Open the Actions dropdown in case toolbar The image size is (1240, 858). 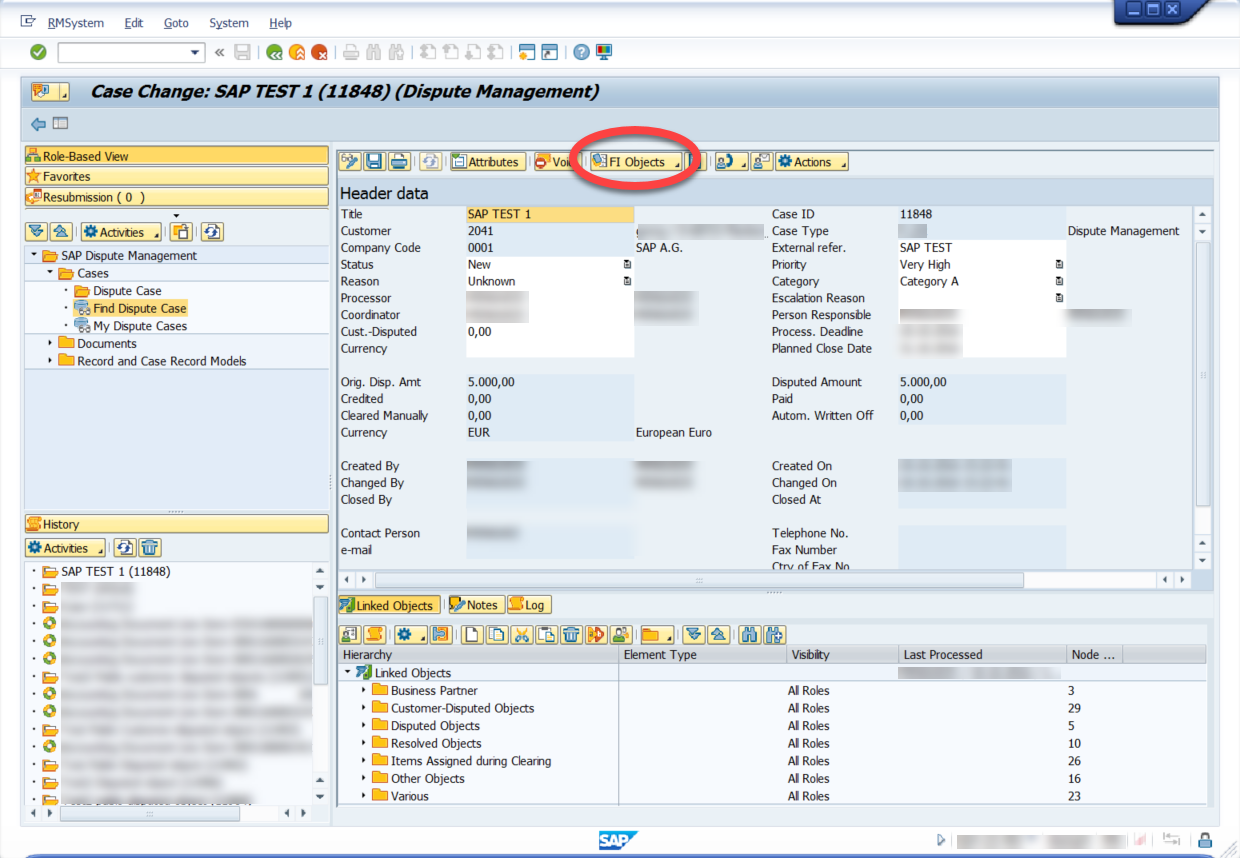tap(812, 162)
